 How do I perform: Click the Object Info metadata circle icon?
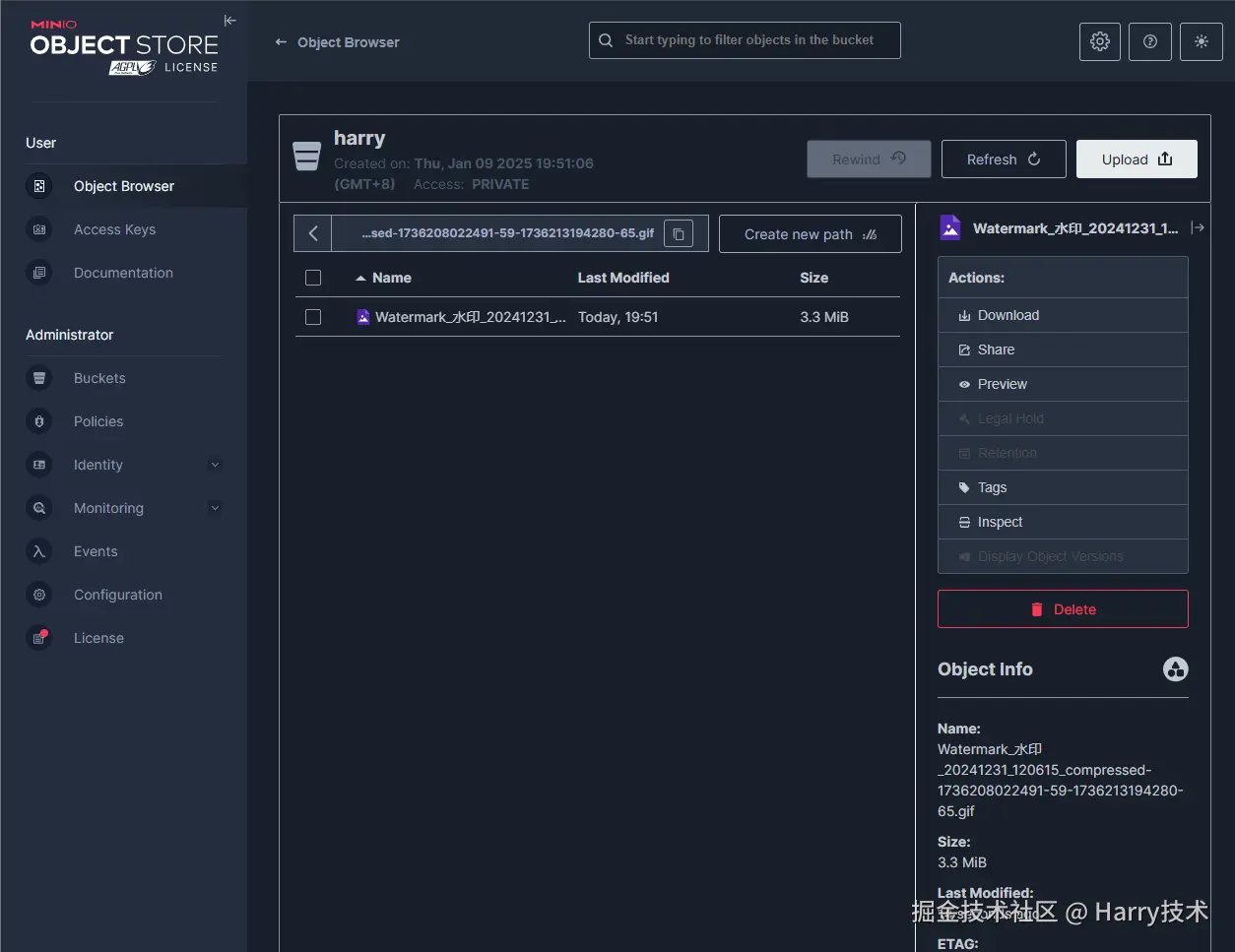click(x=1176, y=669)
